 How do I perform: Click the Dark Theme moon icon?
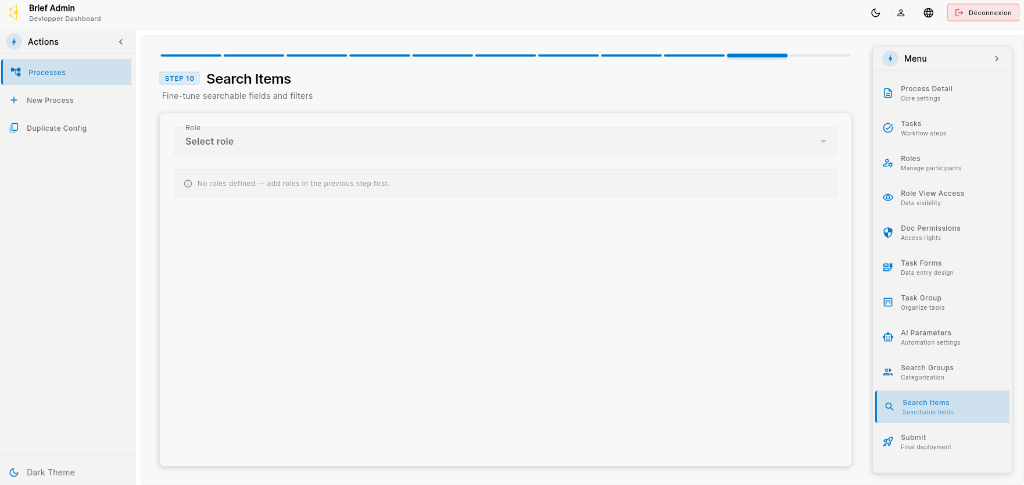tap(14, 472)
